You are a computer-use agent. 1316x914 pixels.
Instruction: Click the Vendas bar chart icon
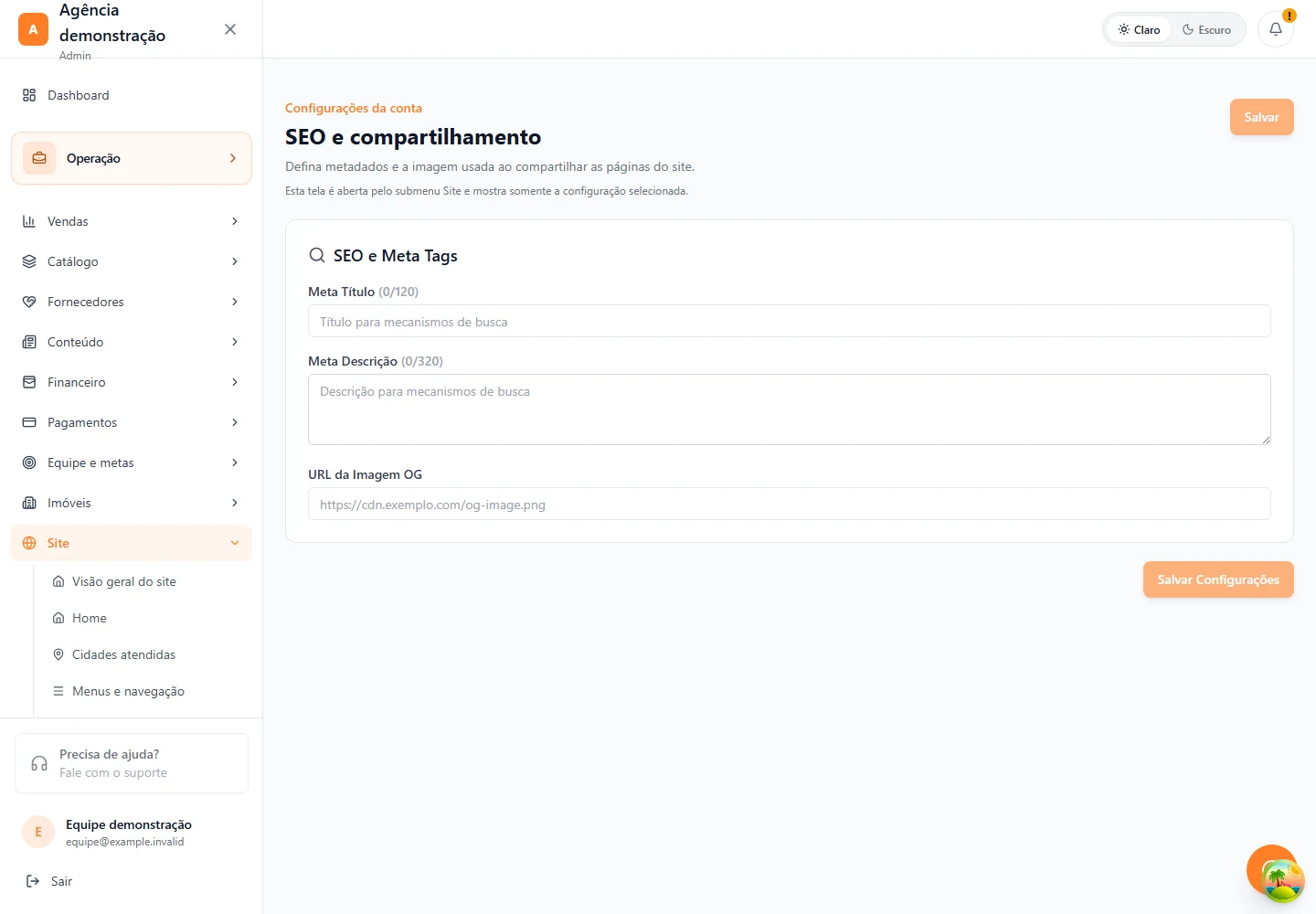click(29, 221)
